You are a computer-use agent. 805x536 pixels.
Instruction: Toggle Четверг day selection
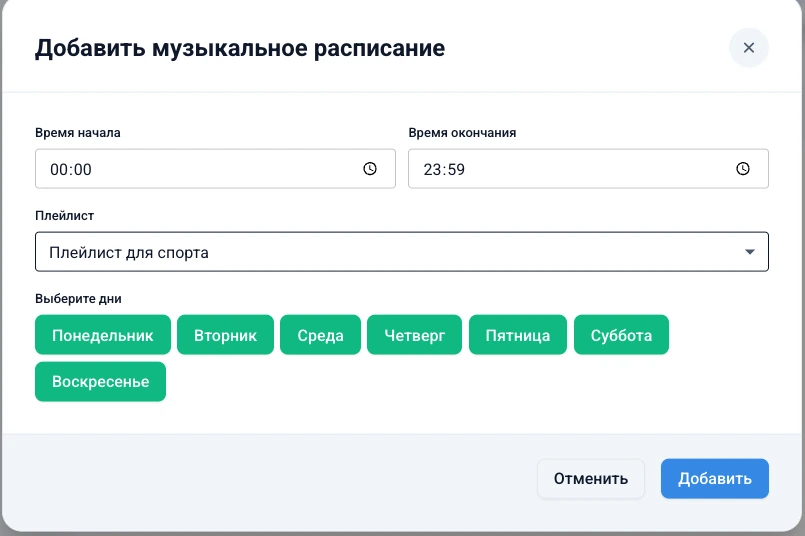pos(414,335)
